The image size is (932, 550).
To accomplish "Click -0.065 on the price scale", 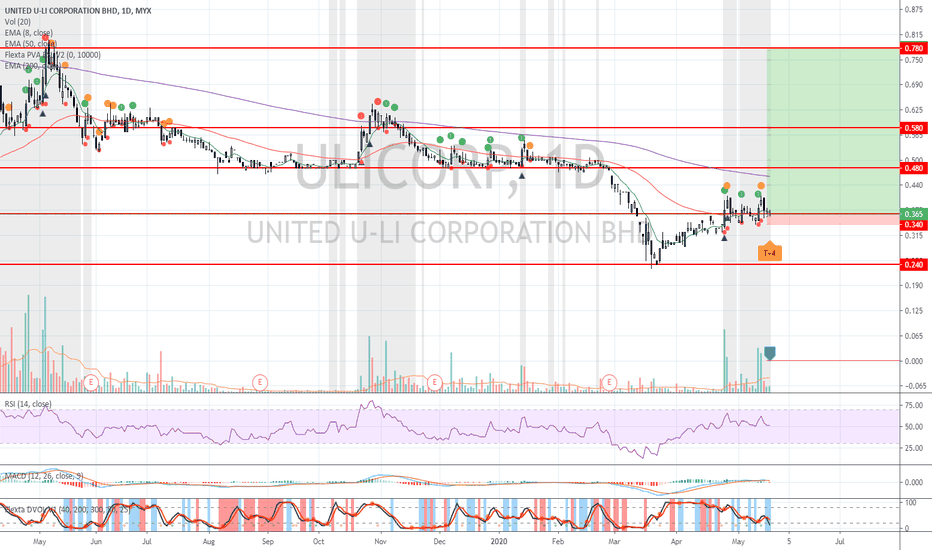I will 913,386.
